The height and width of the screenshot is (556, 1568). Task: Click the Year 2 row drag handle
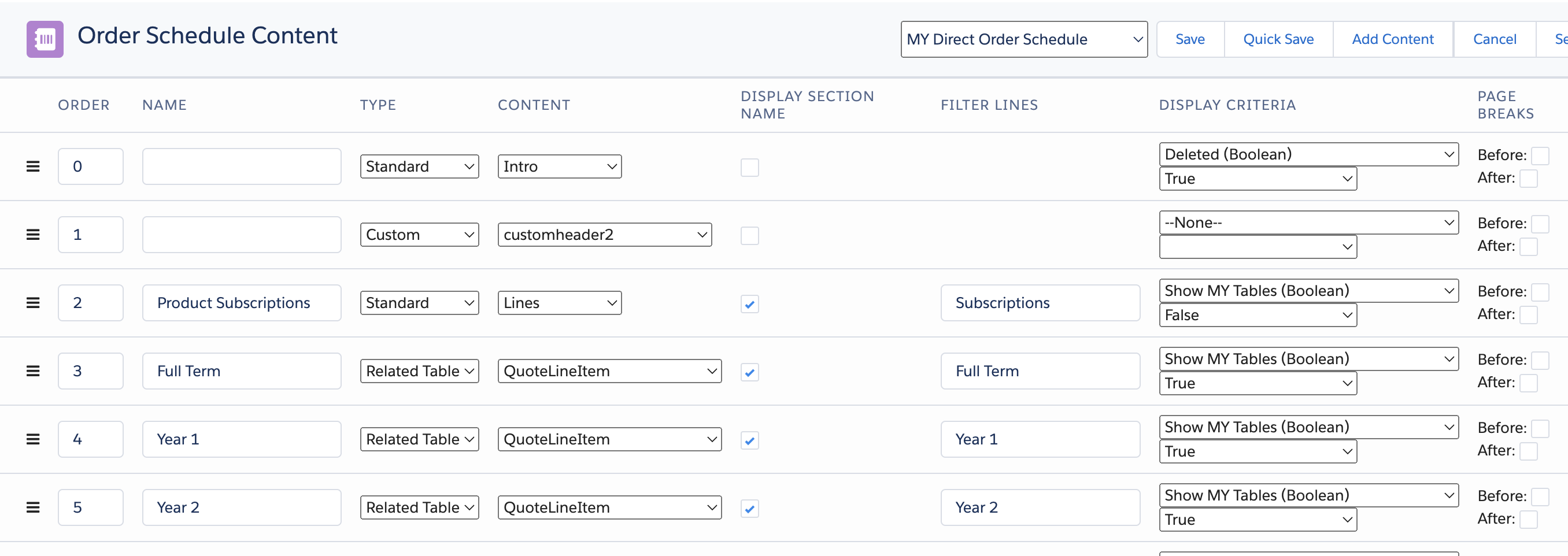pos(33,507)
